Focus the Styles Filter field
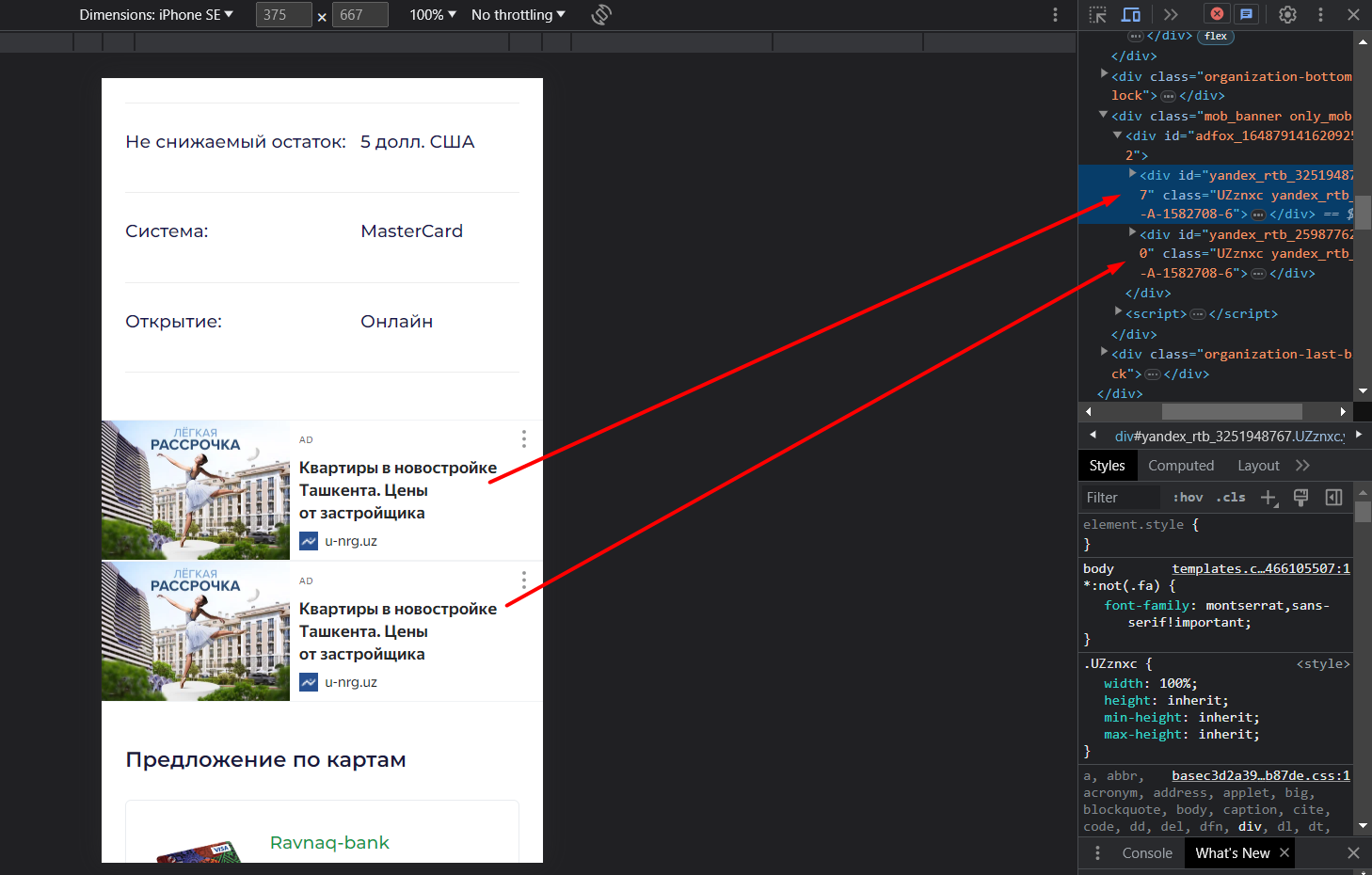 [1122, 497]
